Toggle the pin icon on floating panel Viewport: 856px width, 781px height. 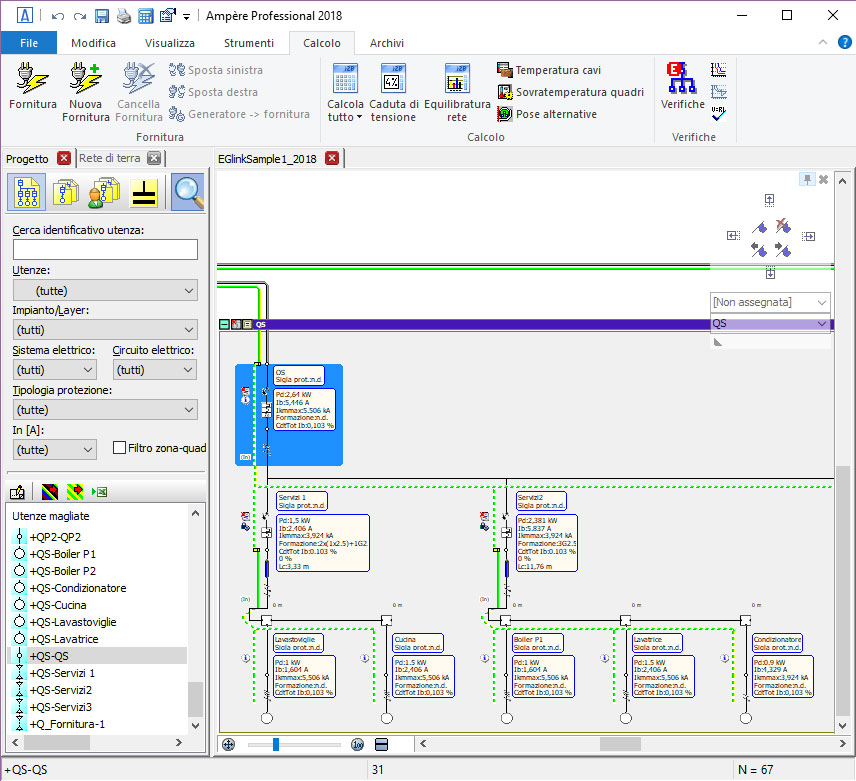pos(807,179)
